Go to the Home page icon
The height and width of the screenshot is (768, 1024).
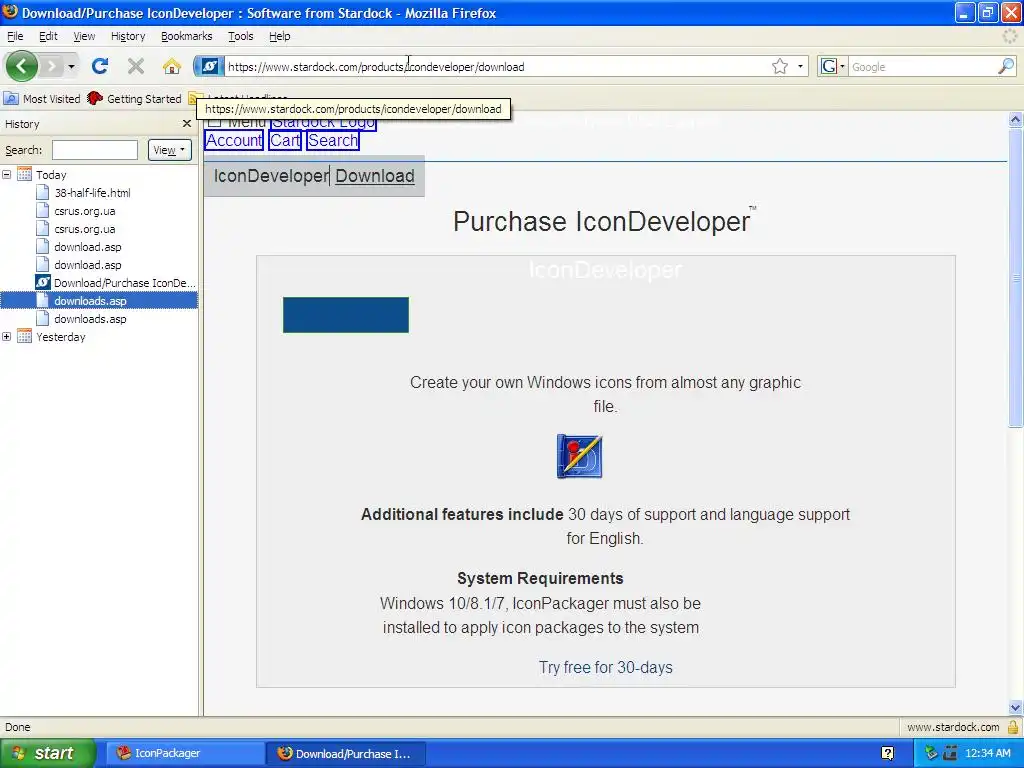(172, 66)
